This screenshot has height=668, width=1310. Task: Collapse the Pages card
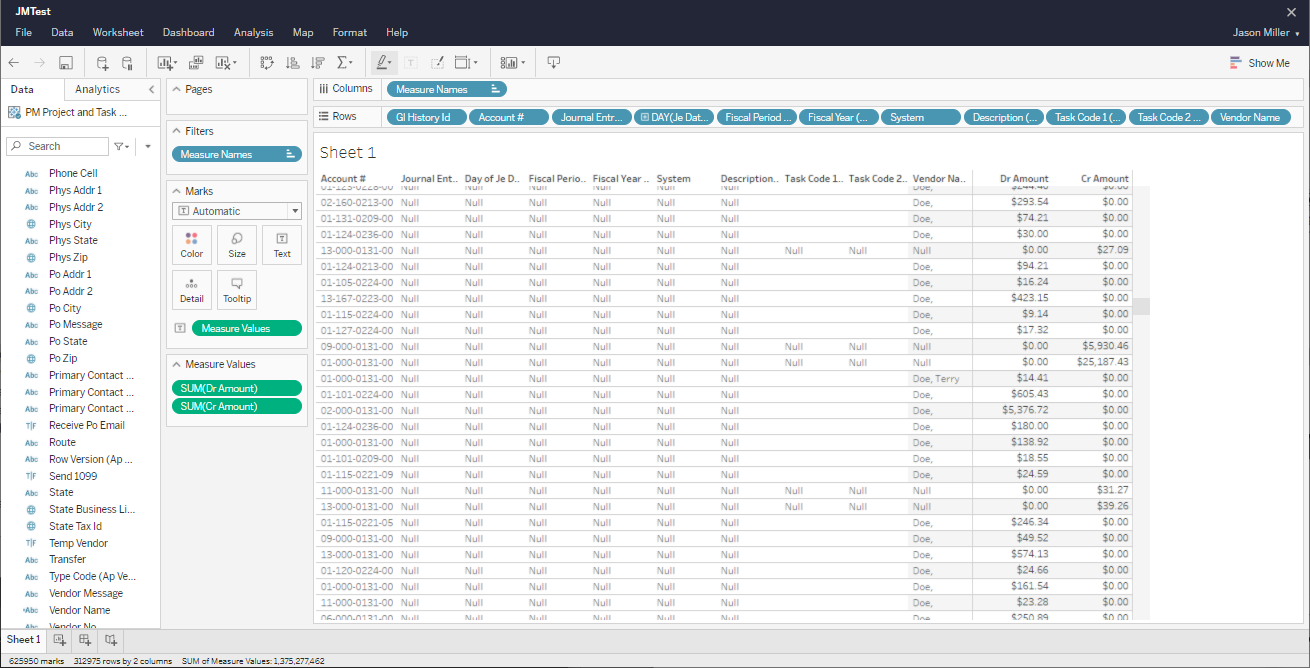[177, 89]
